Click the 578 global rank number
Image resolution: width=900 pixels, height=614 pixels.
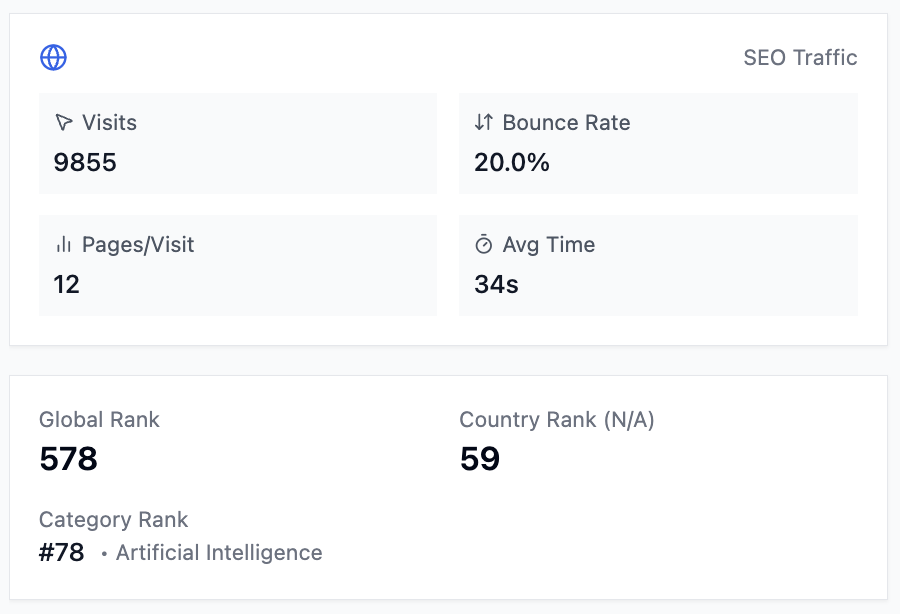(68, 459)
